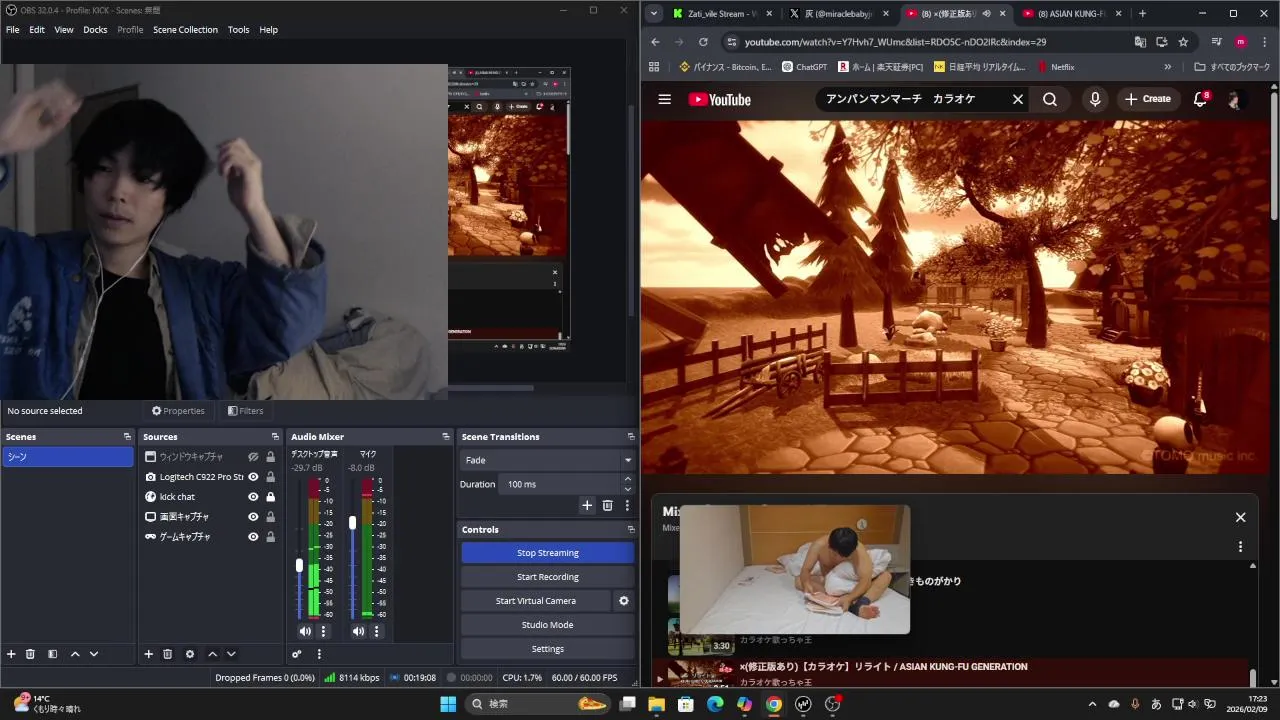Open advanced audio properties gears icon
Image resolution: width=1280 pixels, height=720 pixels.
tap(297, 654)
